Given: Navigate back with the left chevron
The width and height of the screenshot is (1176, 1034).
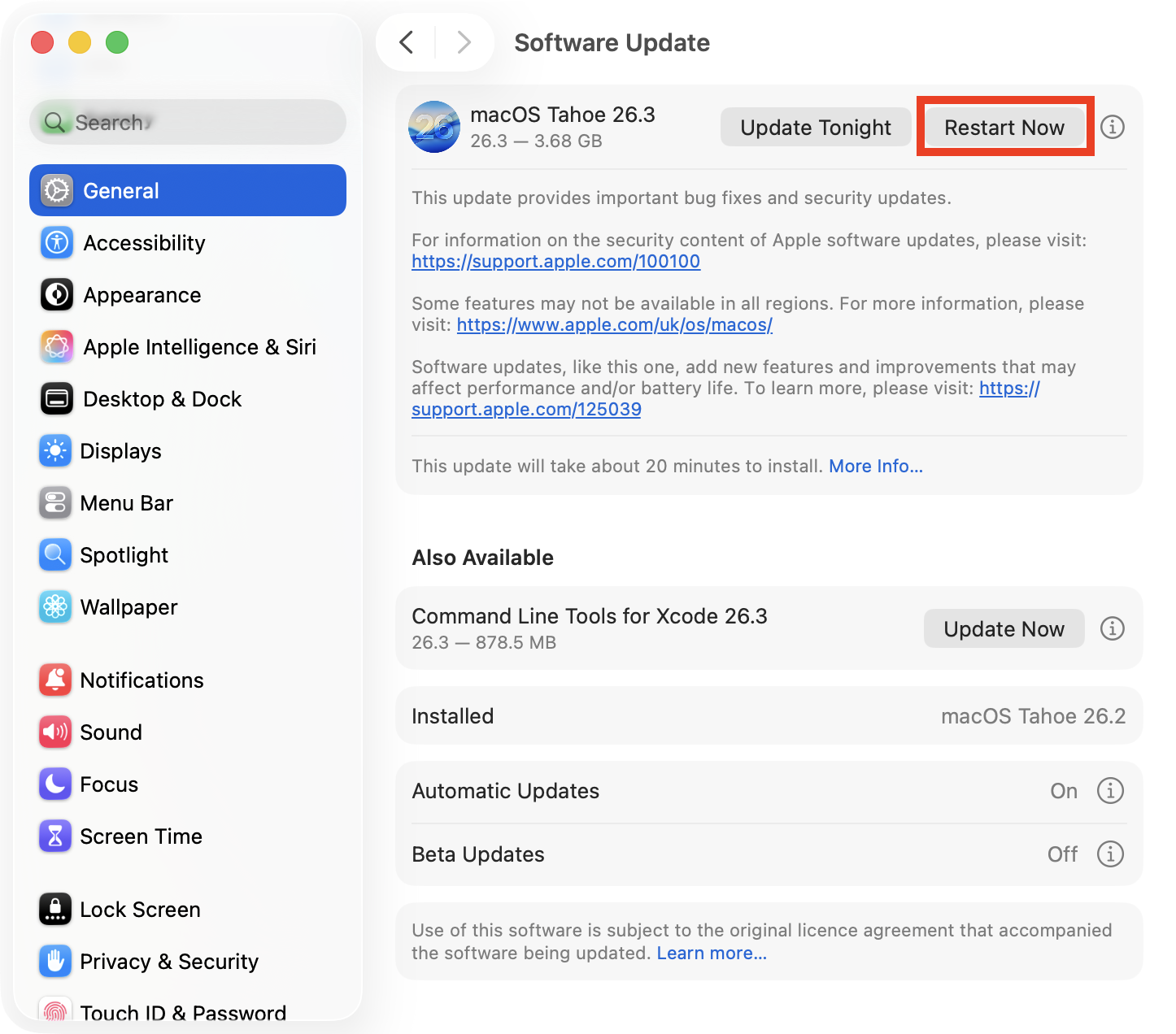Looking at the screenshot, I should click(407, 42).
